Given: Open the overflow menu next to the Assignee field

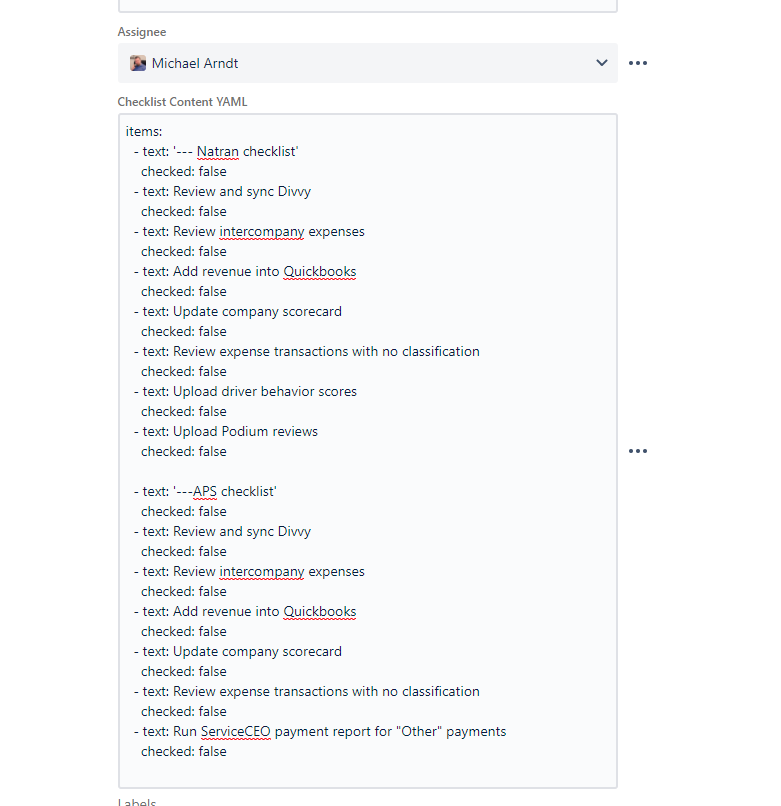Looking at the screenshot, I should tap(638, 62).
